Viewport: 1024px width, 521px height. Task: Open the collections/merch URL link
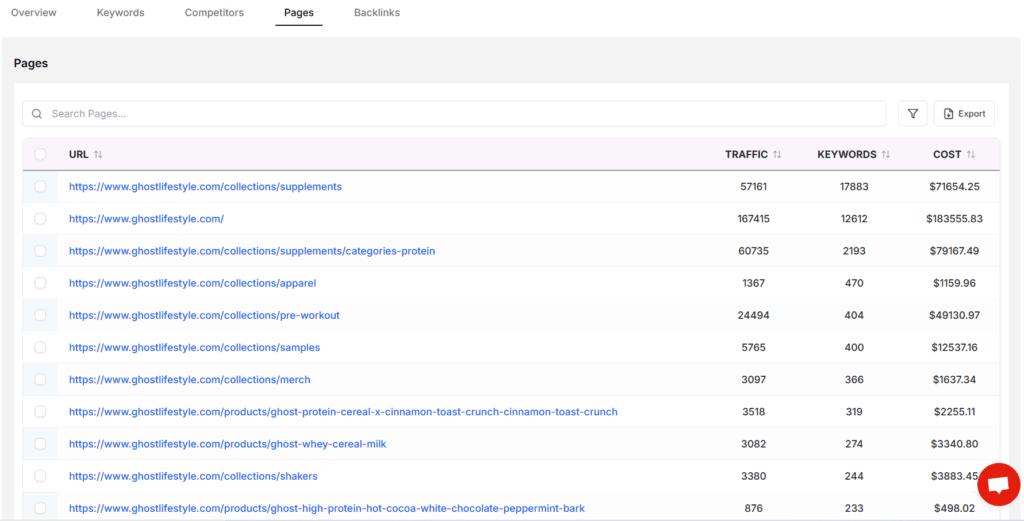189,379
